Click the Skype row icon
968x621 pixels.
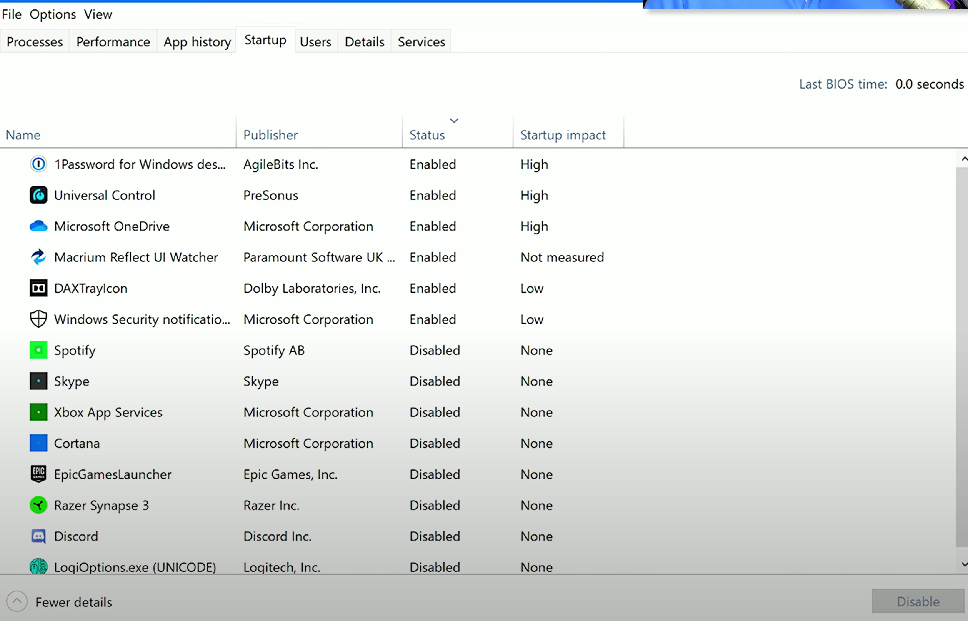[38, 381]
